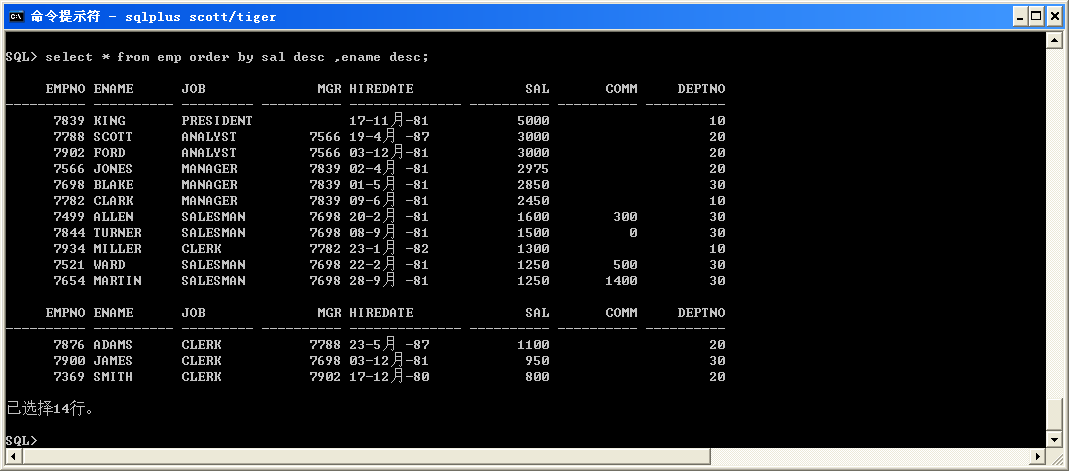The width and height of the screenshot is (1069, 471).
Task: Minimize the sqlplus command prompt window
Action: coord(1019,16)
